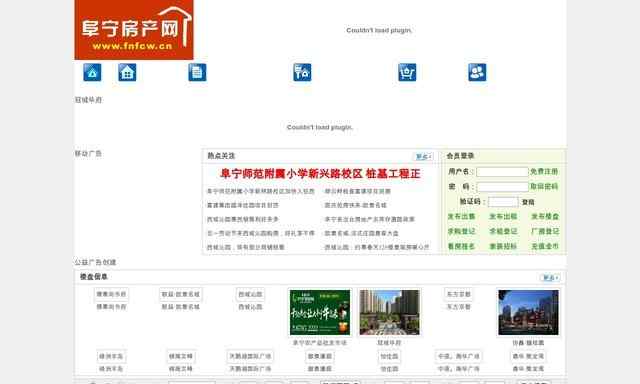Open the first blue home navigation icon
Image resolution: width=640 pixels, height=384 pixels.
coord(92,73)
